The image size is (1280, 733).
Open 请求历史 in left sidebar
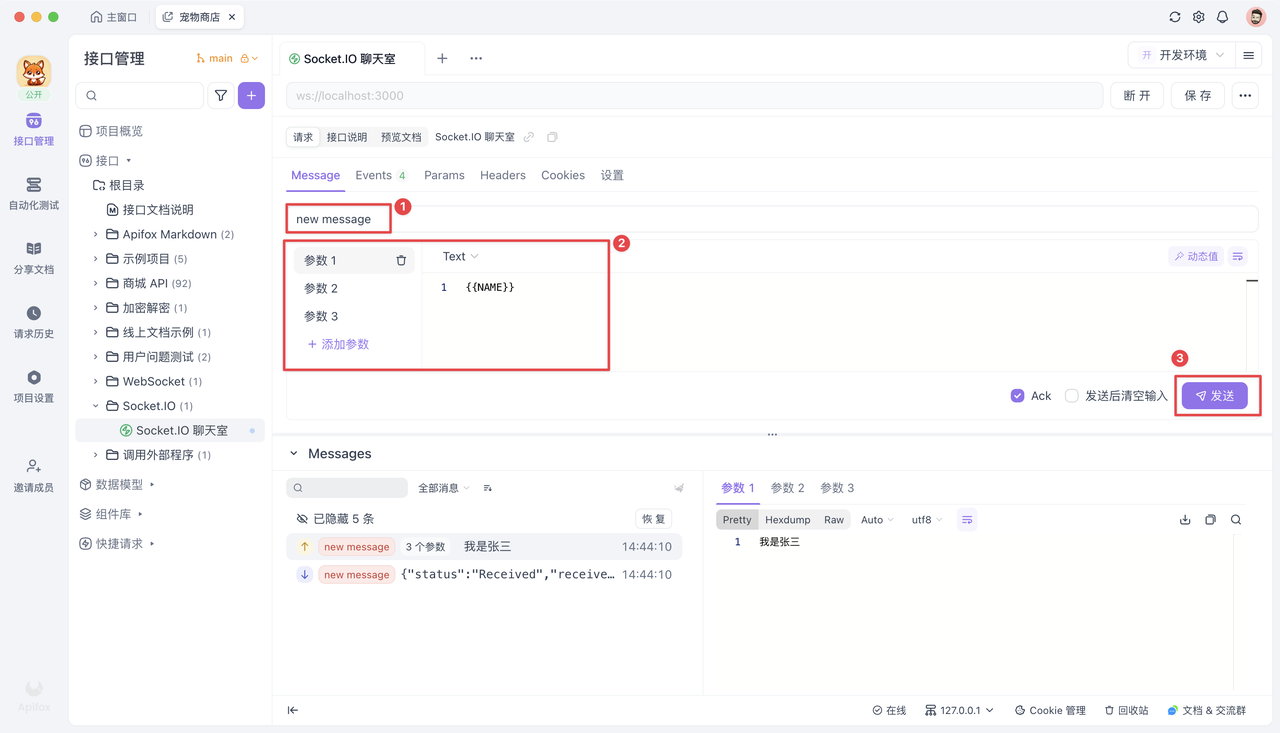[34, 322]
